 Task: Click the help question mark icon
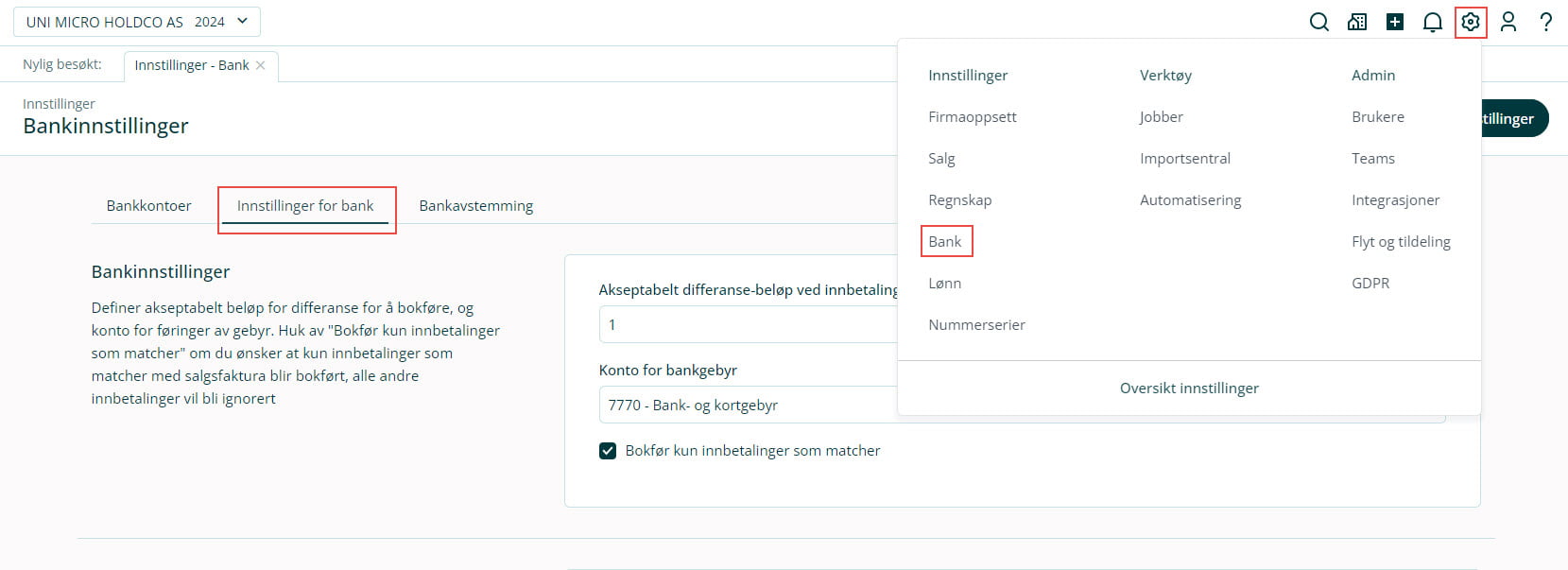point(1546,22)
